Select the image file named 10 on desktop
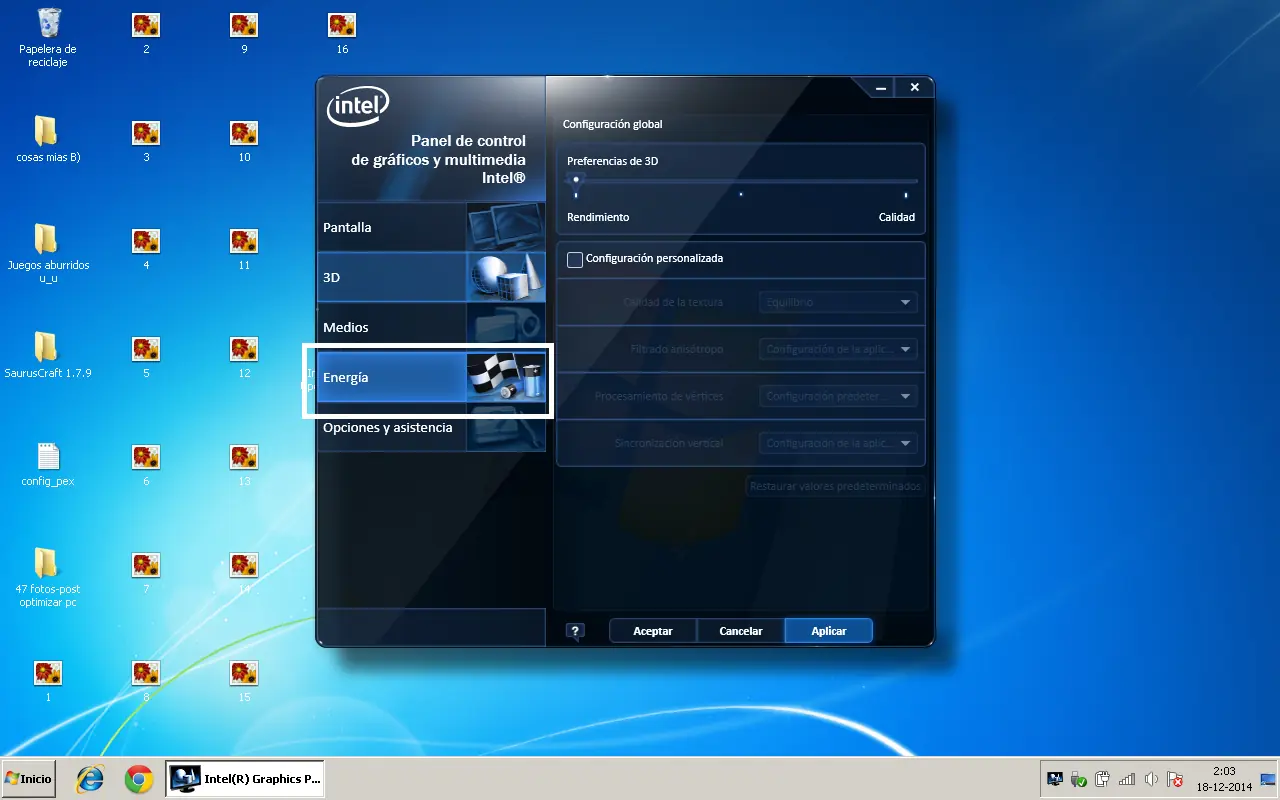This screenshot has height=800, width=1280. [x=244, y=140]
